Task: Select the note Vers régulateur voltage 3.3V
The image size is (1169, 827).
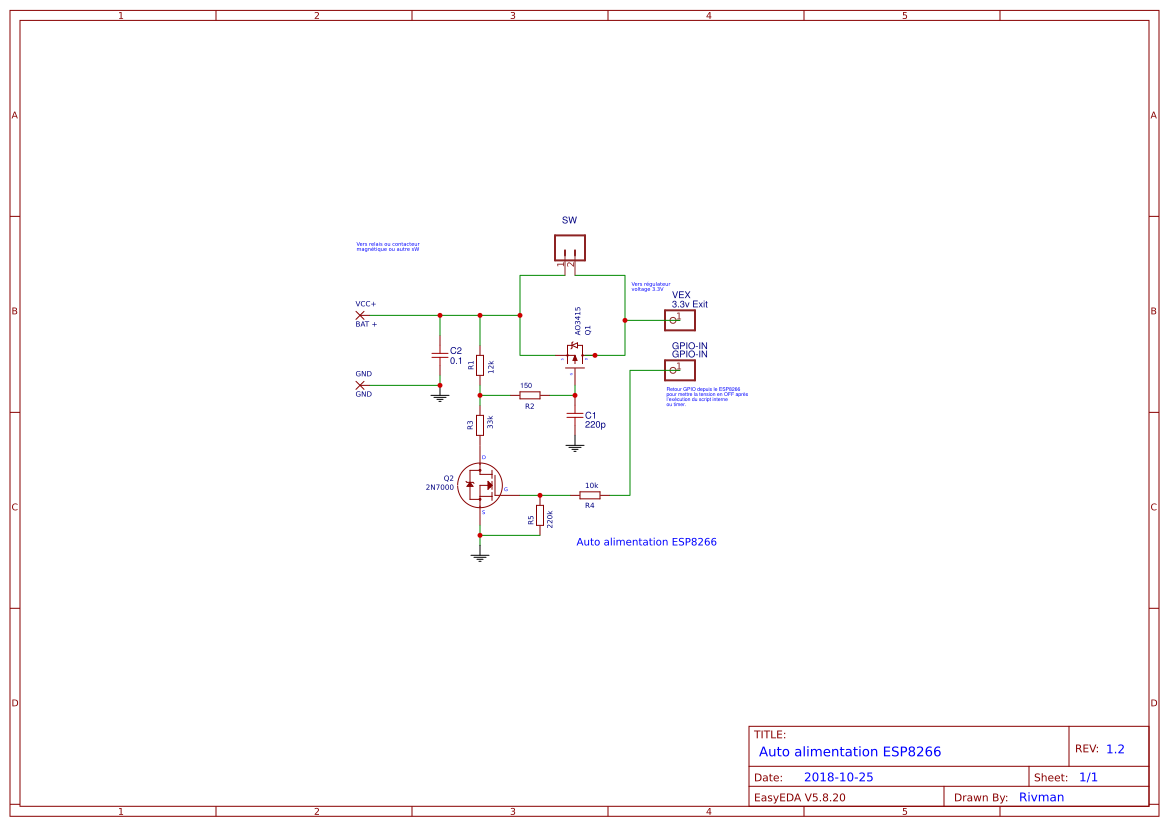Action: click(x=651, y=287)
